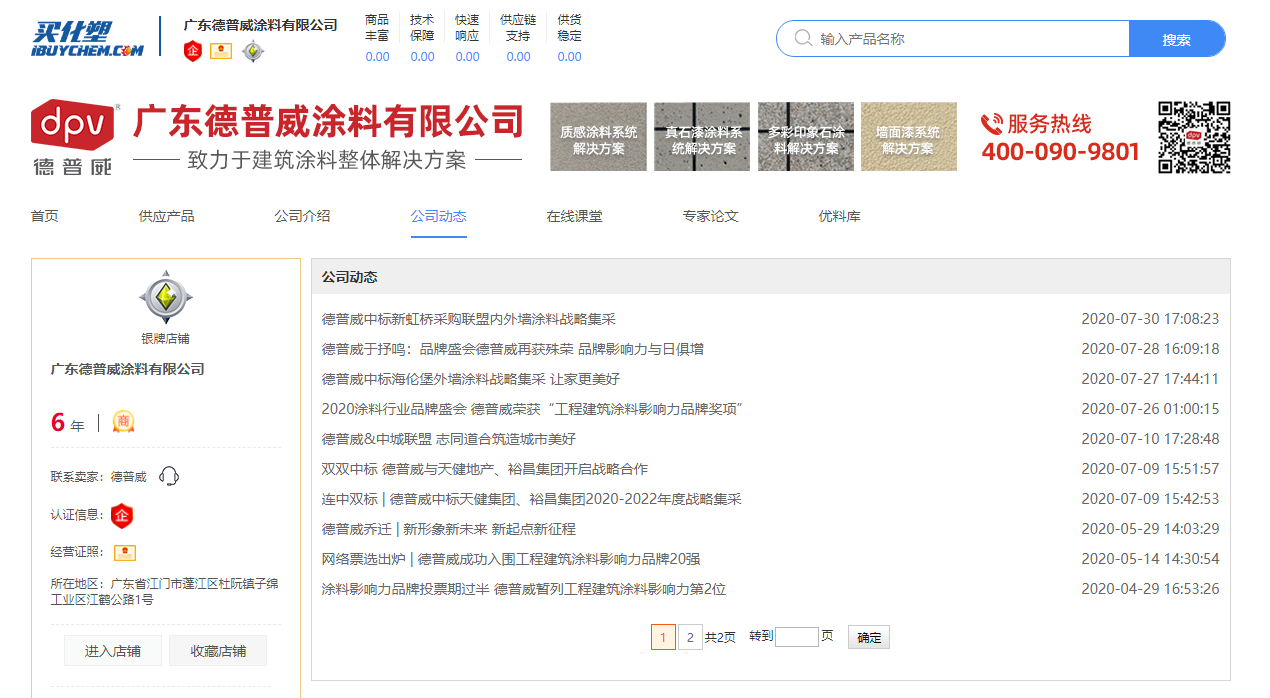Open news 德普威于抒鸣：品牌盛会德普威再获殊荣
Screen dimensions: 1270x698
(x=513, y=349)
